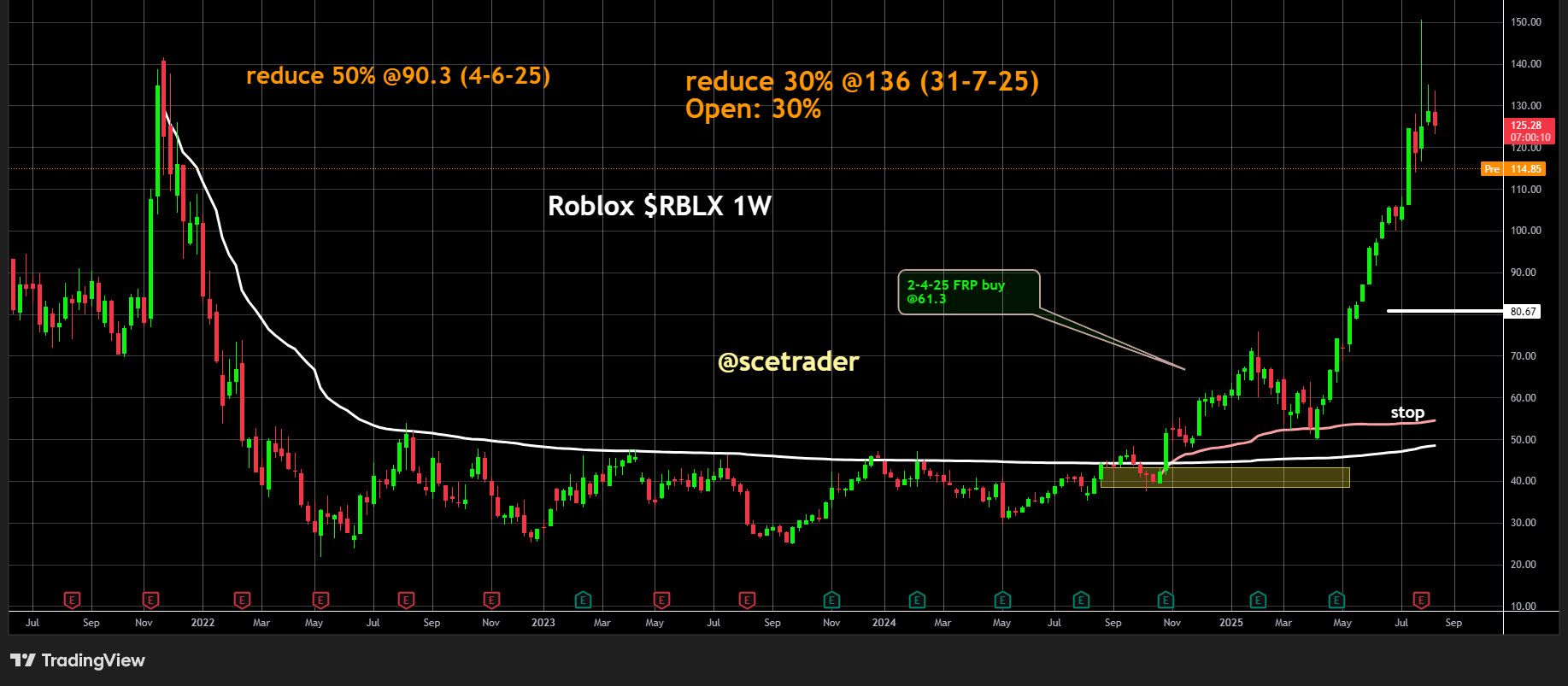
Task: Click the 2024 year label on time axis
Action: pos(884,623)
